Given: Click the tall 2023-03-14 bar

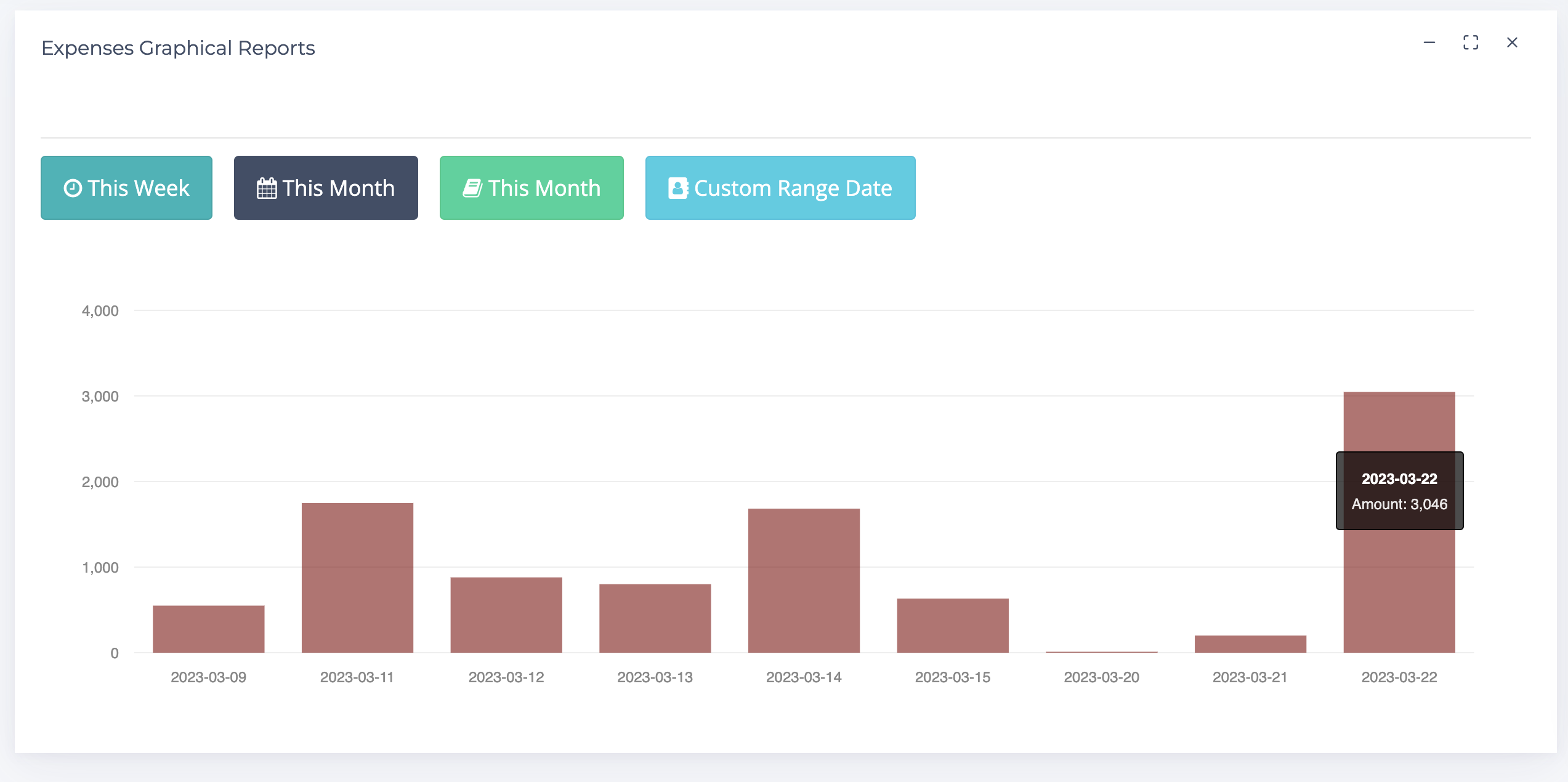Looking at the screenshot, I should tap(804, 580).
